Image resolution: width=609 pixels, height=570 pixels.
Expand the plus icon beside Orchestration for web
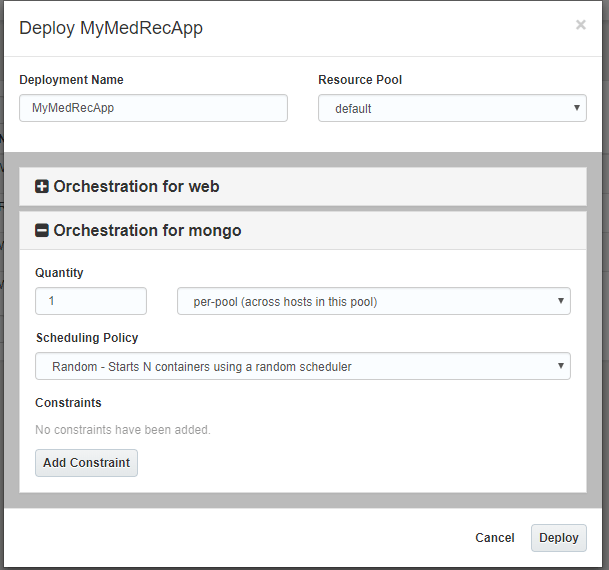pyautogui.click(x=42, y=187)
